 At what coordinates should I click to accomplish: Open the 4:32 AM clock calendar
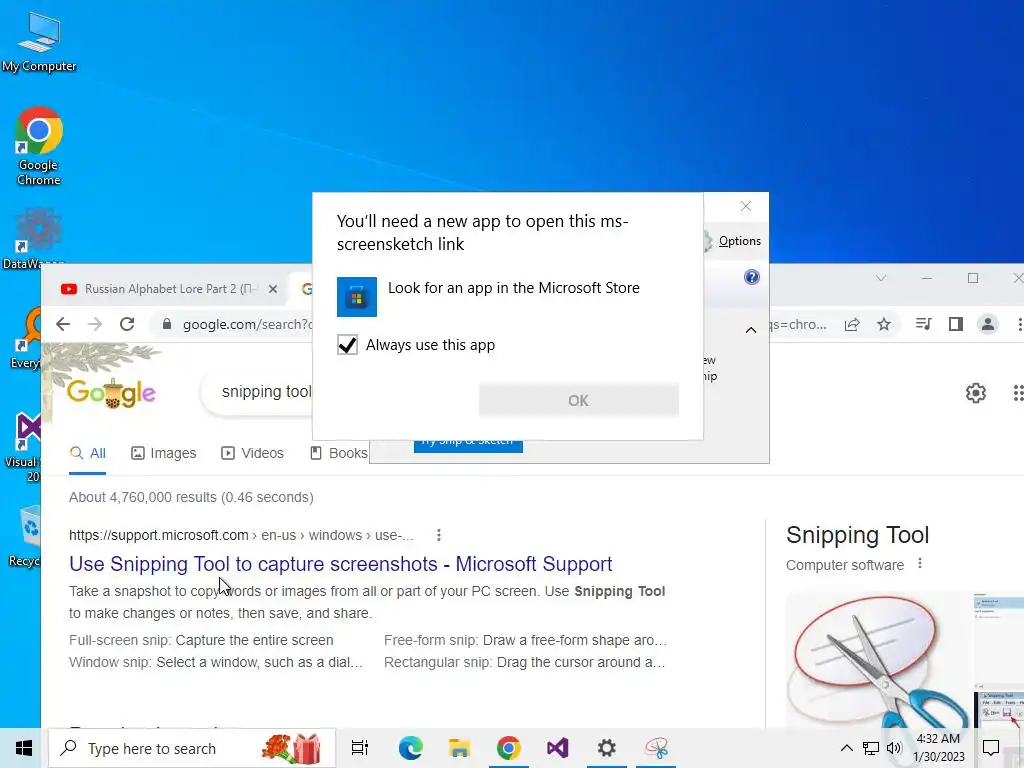(x=938, y=748)
